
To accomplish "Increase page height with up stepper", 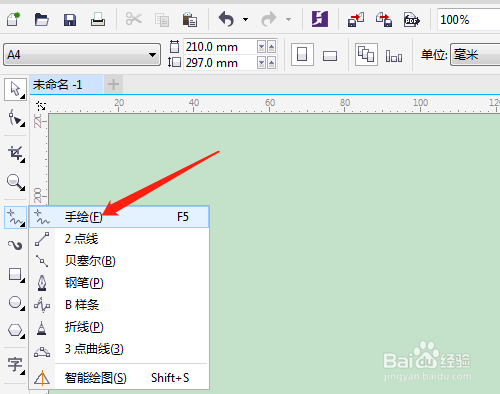I will click(272, 62).
